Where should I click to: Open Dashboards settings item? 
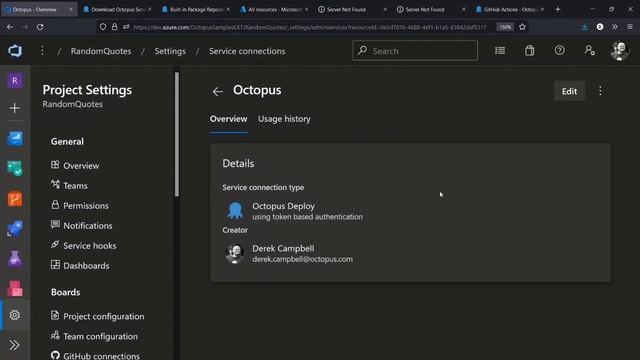tap(80, 265)
